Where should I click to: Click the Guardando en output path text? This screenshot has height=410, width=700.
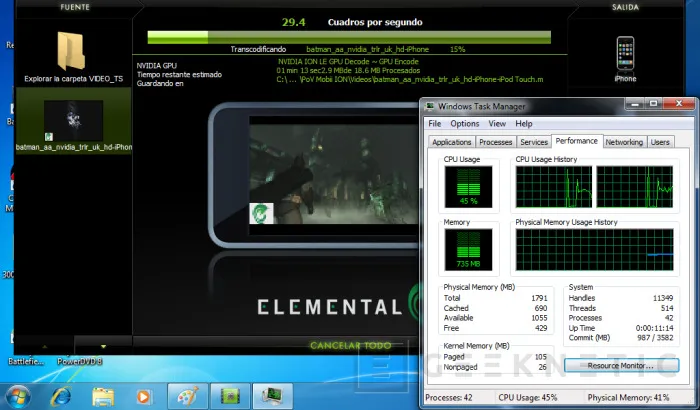pos(410,79)
